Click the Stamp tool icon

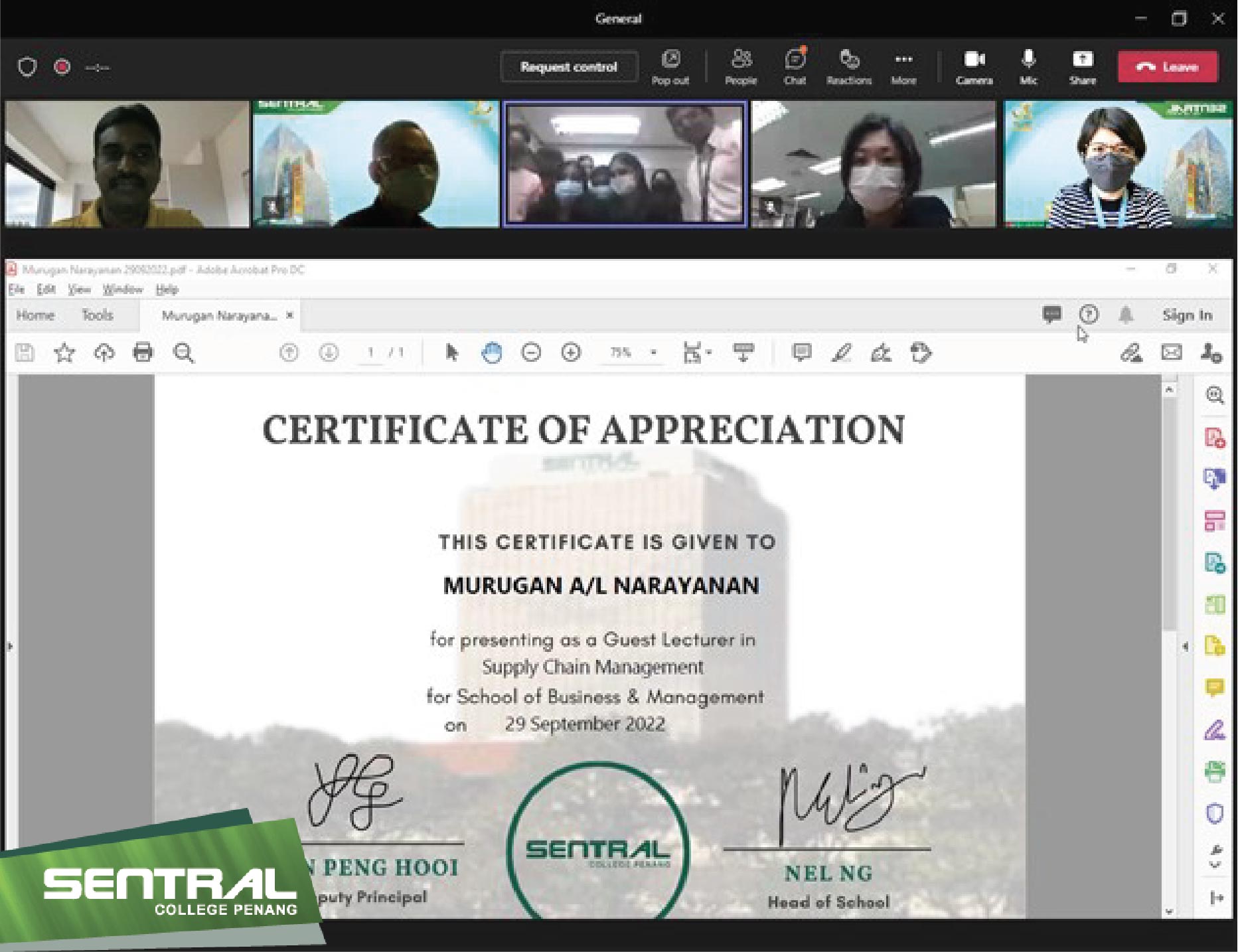click(921, 353)
